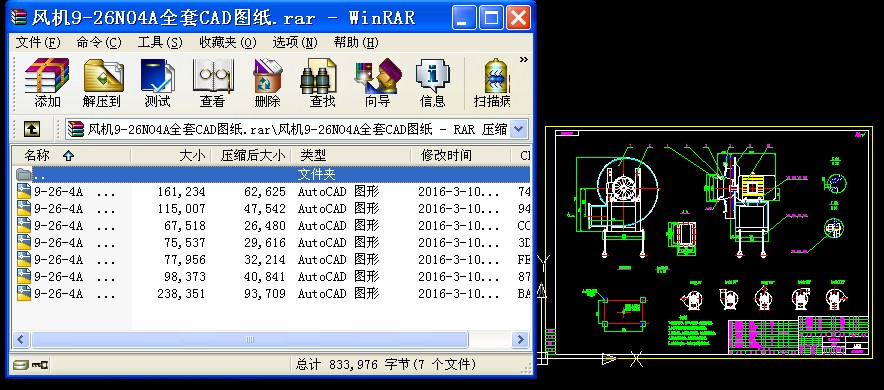The height and width of the screenshot is (390, 884).
Task: Click the status bar total 833,976 字节 text
Action: (x=386, y=365)
